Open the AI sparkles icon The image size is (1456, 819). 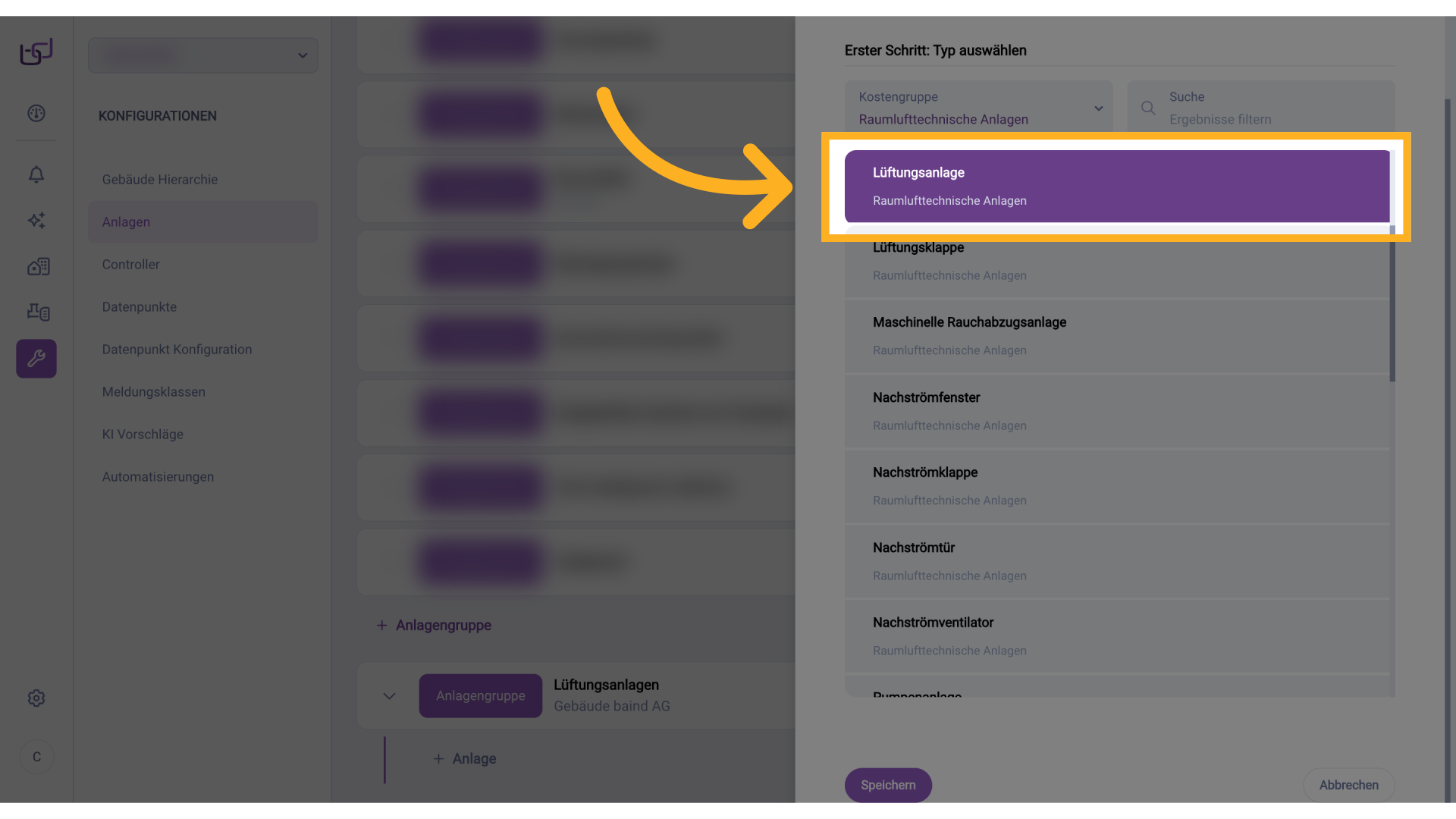click(x=36, y=221)
